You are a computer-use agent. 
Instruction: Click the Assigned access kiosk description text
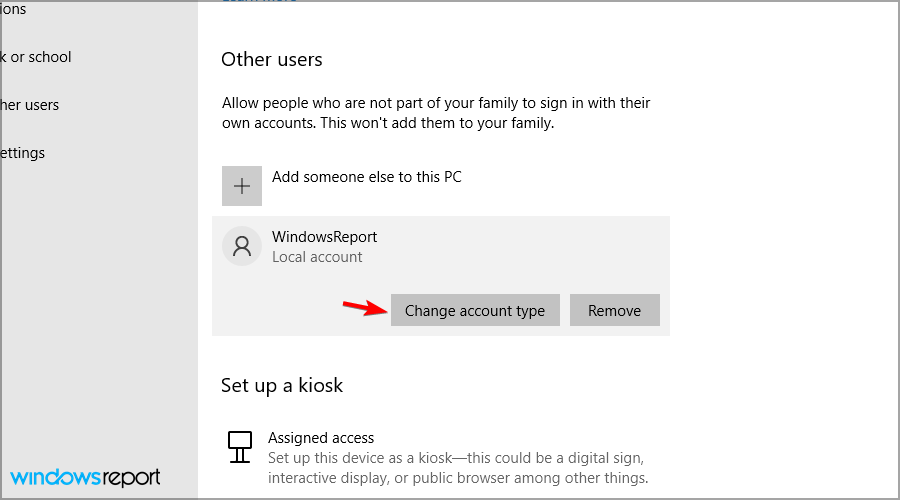[x=457, y=468]
